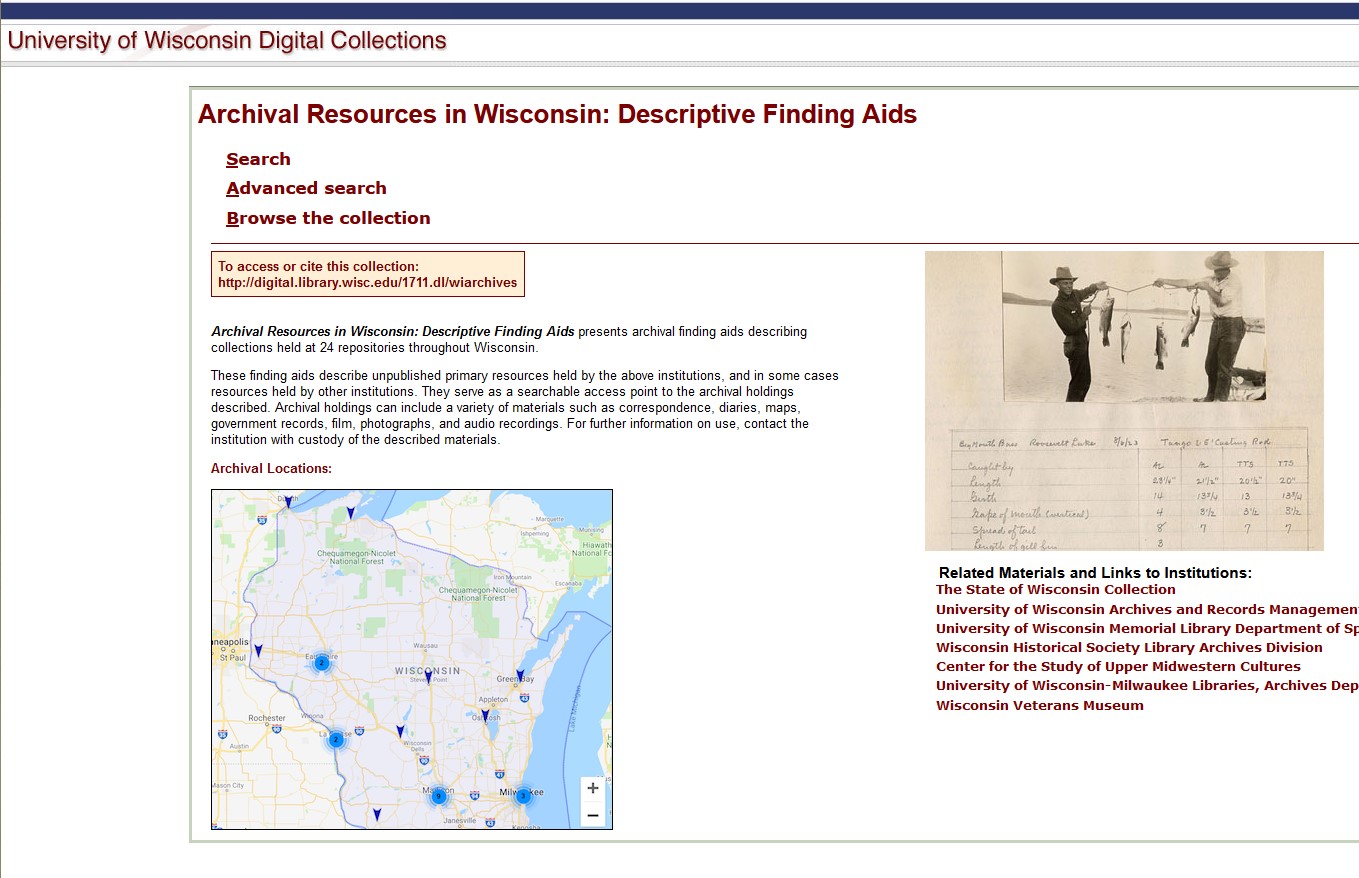The image size is (1359, 878).
Task: Select the map marker east of St Paul
Action: pos(258,650)
